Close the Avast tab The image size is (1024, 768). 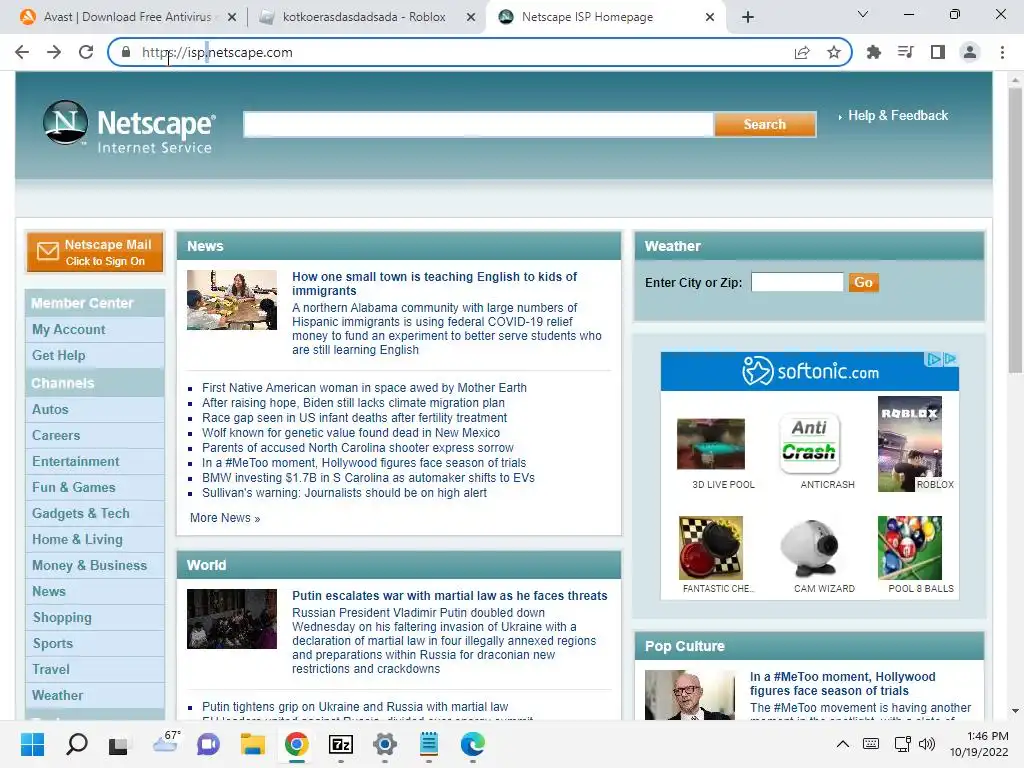[x=232, y=17]
